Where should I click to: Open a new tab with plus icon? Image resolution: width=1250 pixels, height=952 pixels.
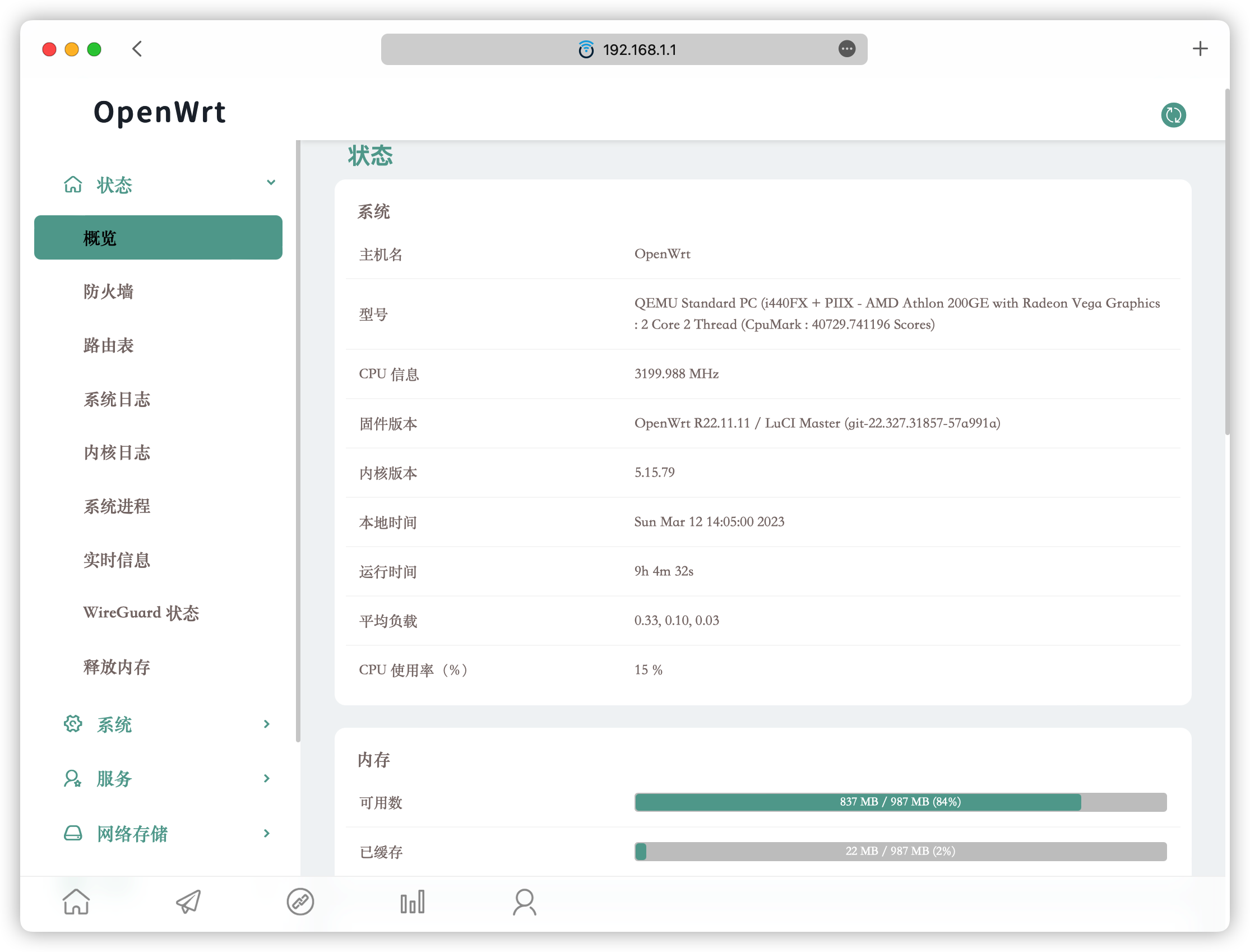pyautogui.click(x=1200, y=49)
